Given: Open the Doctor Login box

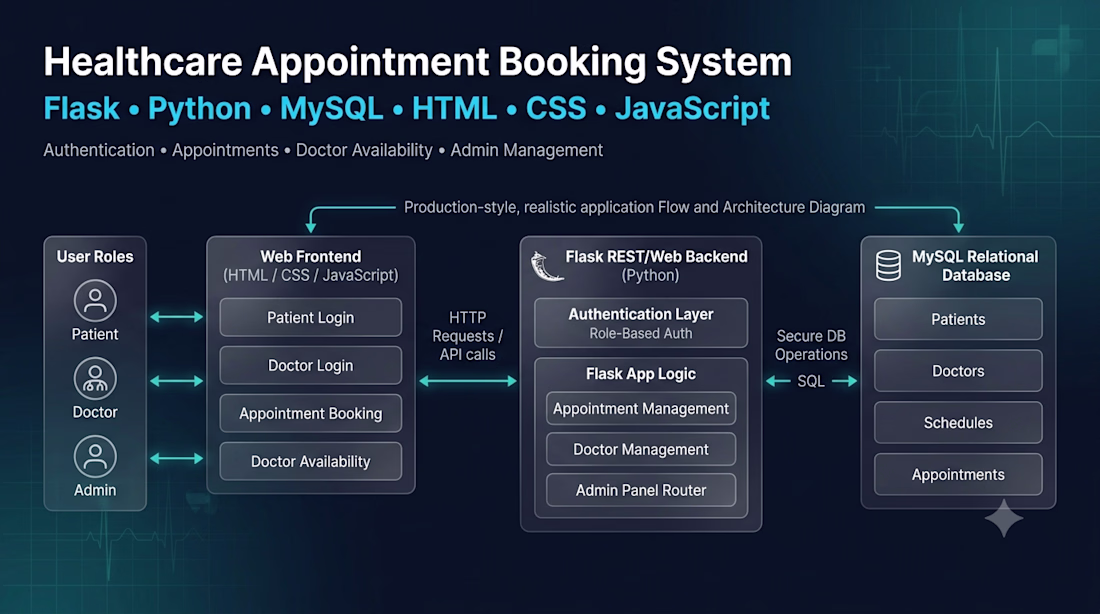Looking at the screenshot, I should pos(311,366).
